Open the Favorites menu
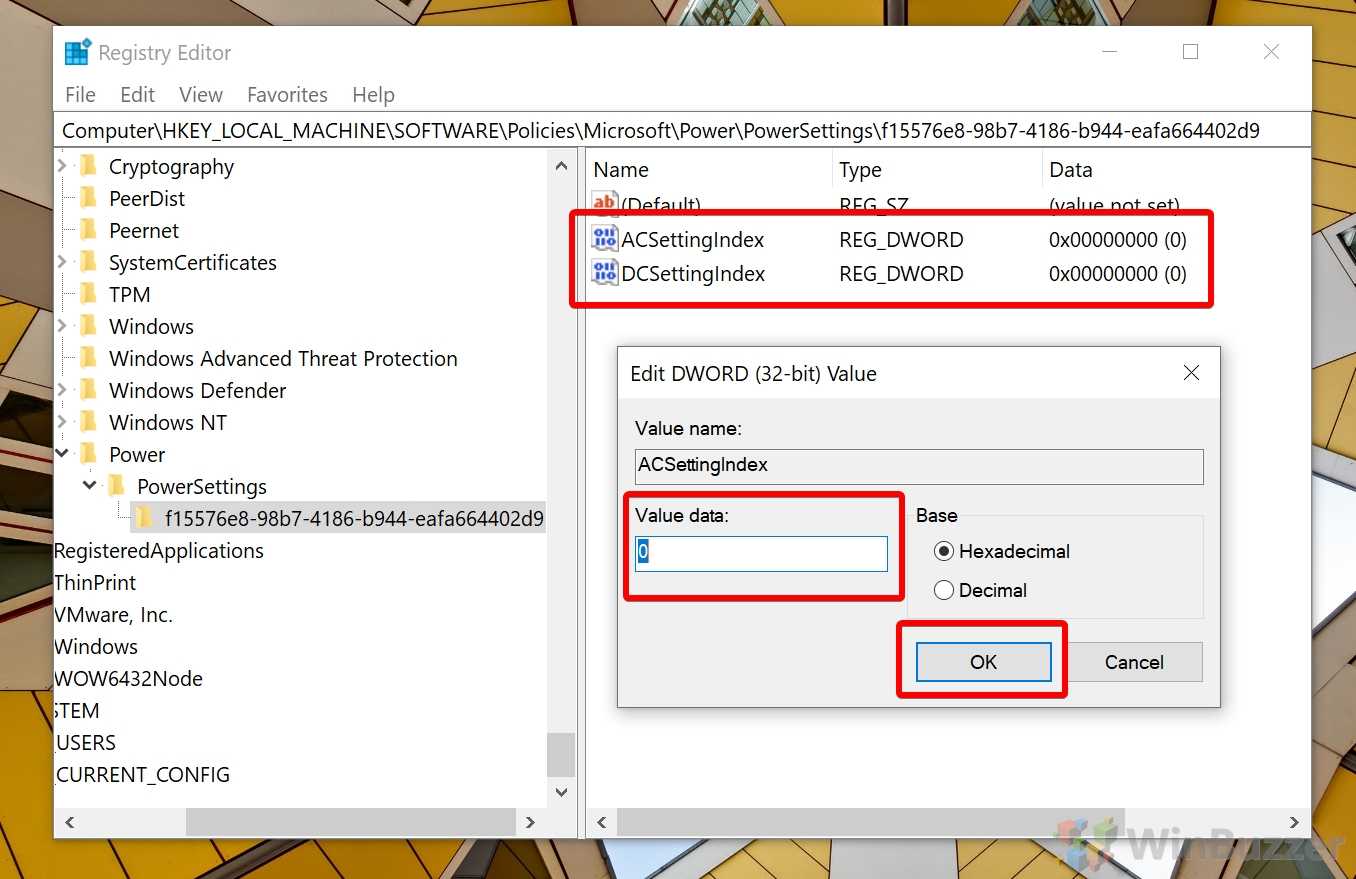The image size is (1356, 879). (287, 94)
